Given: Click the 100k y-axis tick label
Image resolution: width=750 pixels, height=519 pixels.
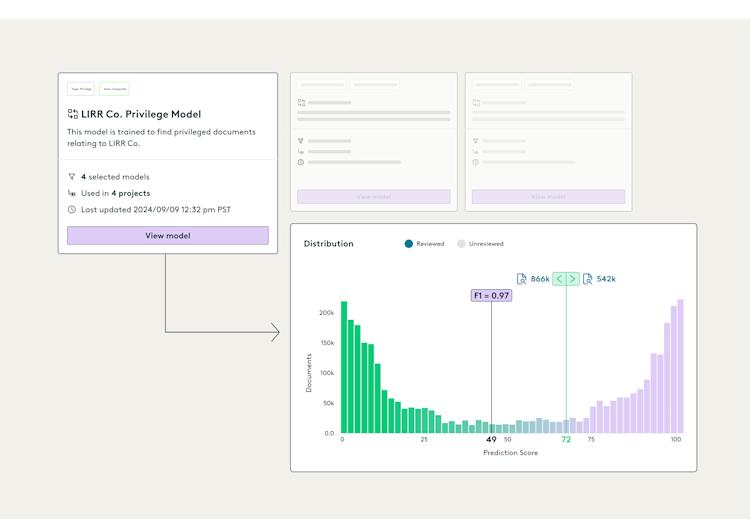Looking at the screenshot, I should 327,373.
